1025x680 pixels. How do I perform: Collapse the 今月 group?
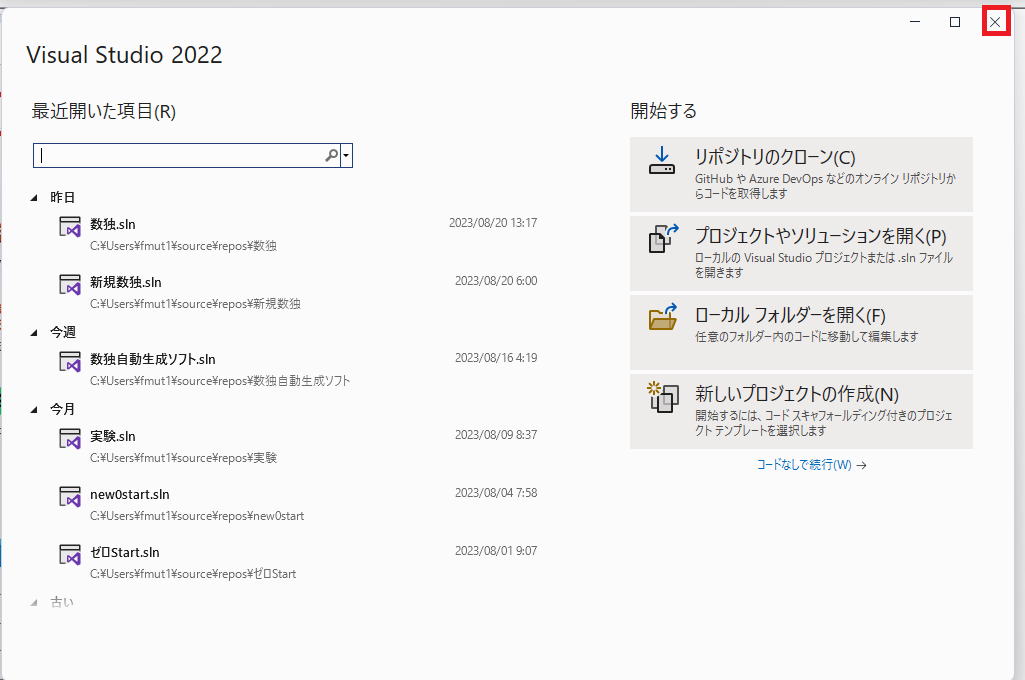pos(34,410)
